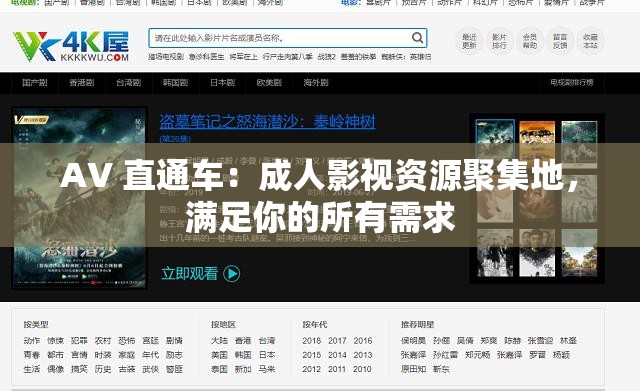Filter by year 2015
The image size is (640, 391).
click(x=312, y=355)
